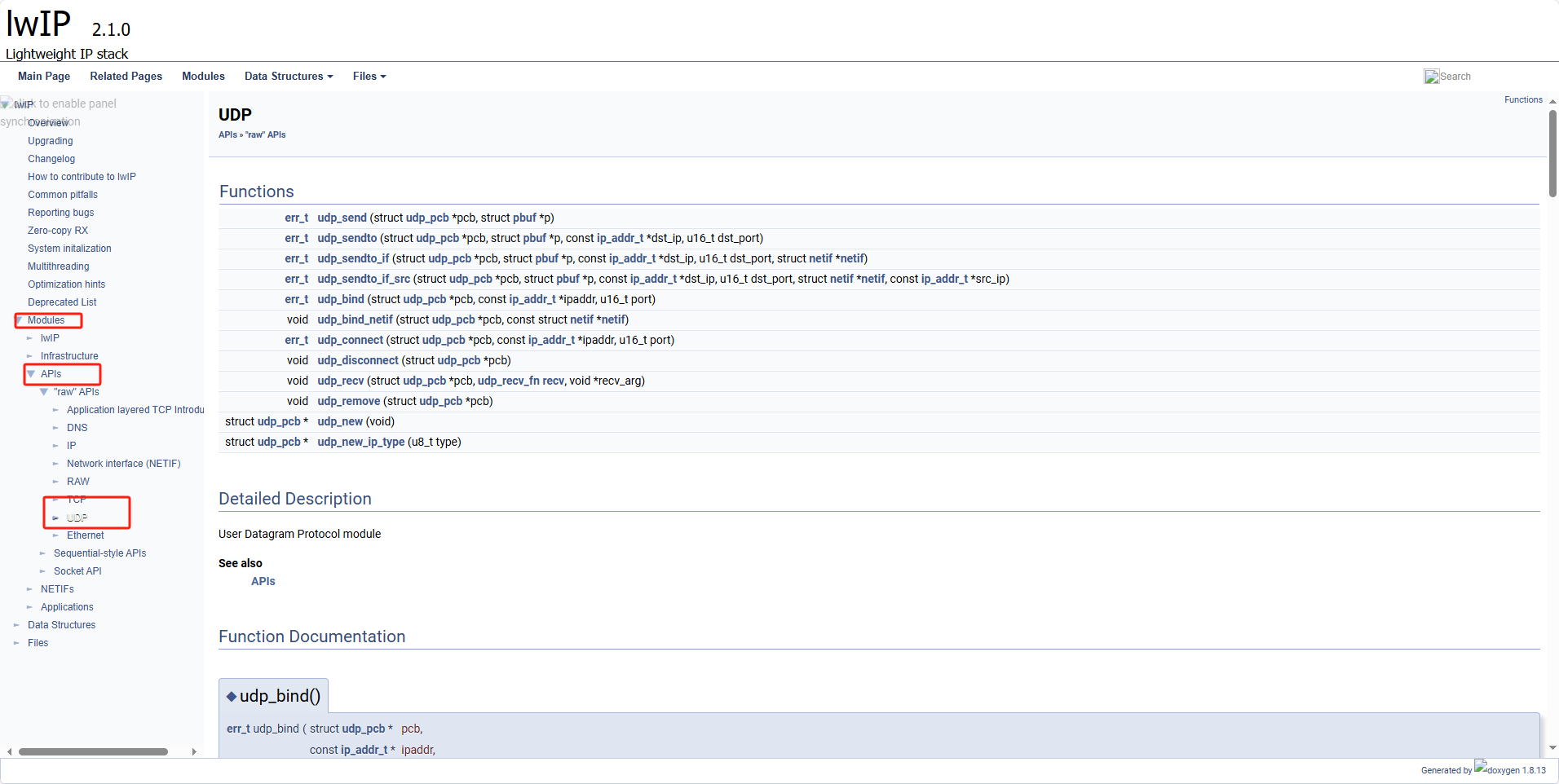Screen dimensions: 1559x784
Task: Open the Main Page menu item
Action: 44,76
